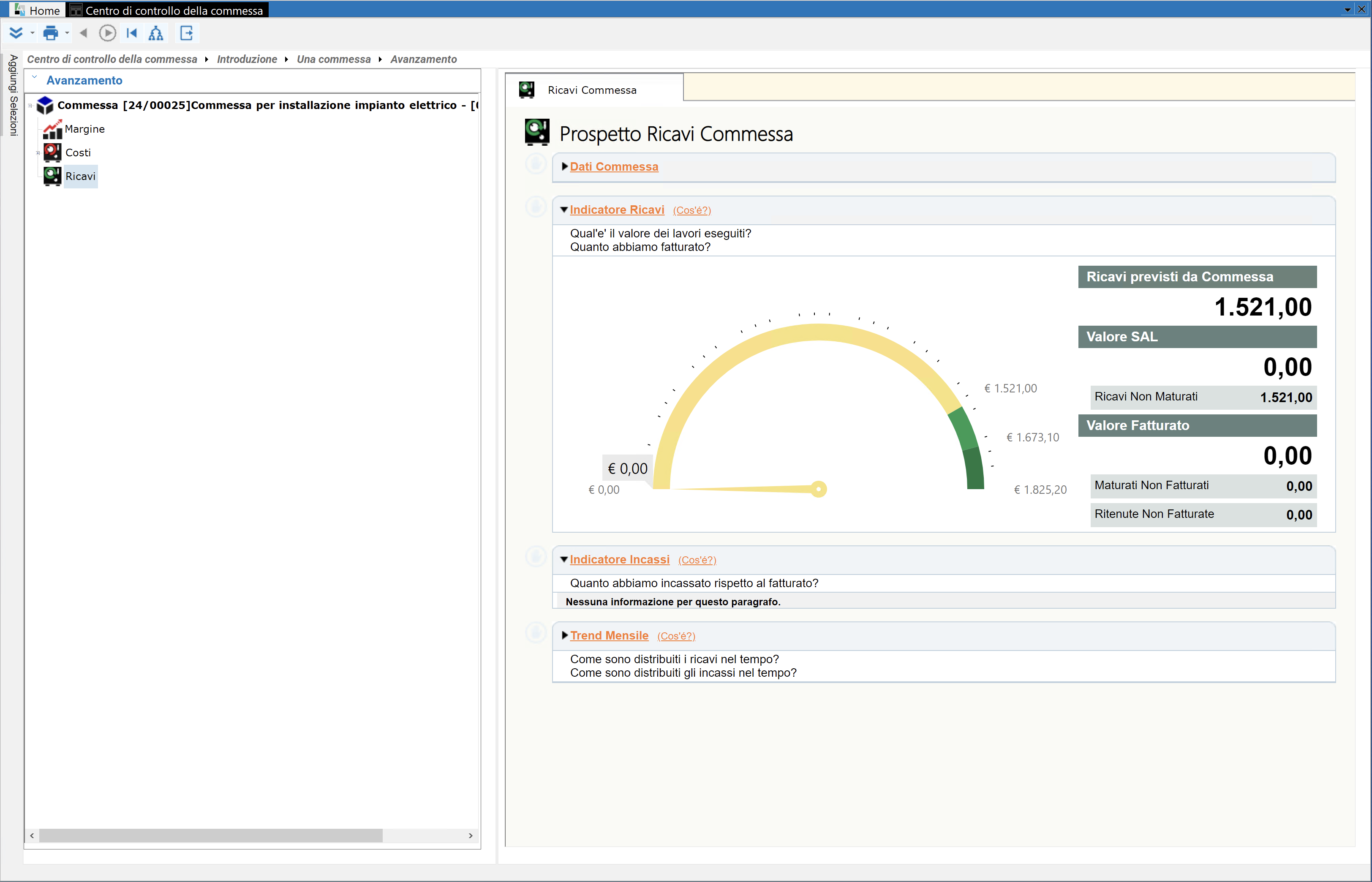Click the blue cube Commessa icon
Image resolution: width=1372 pixels, height=882 pixels.
45,105
